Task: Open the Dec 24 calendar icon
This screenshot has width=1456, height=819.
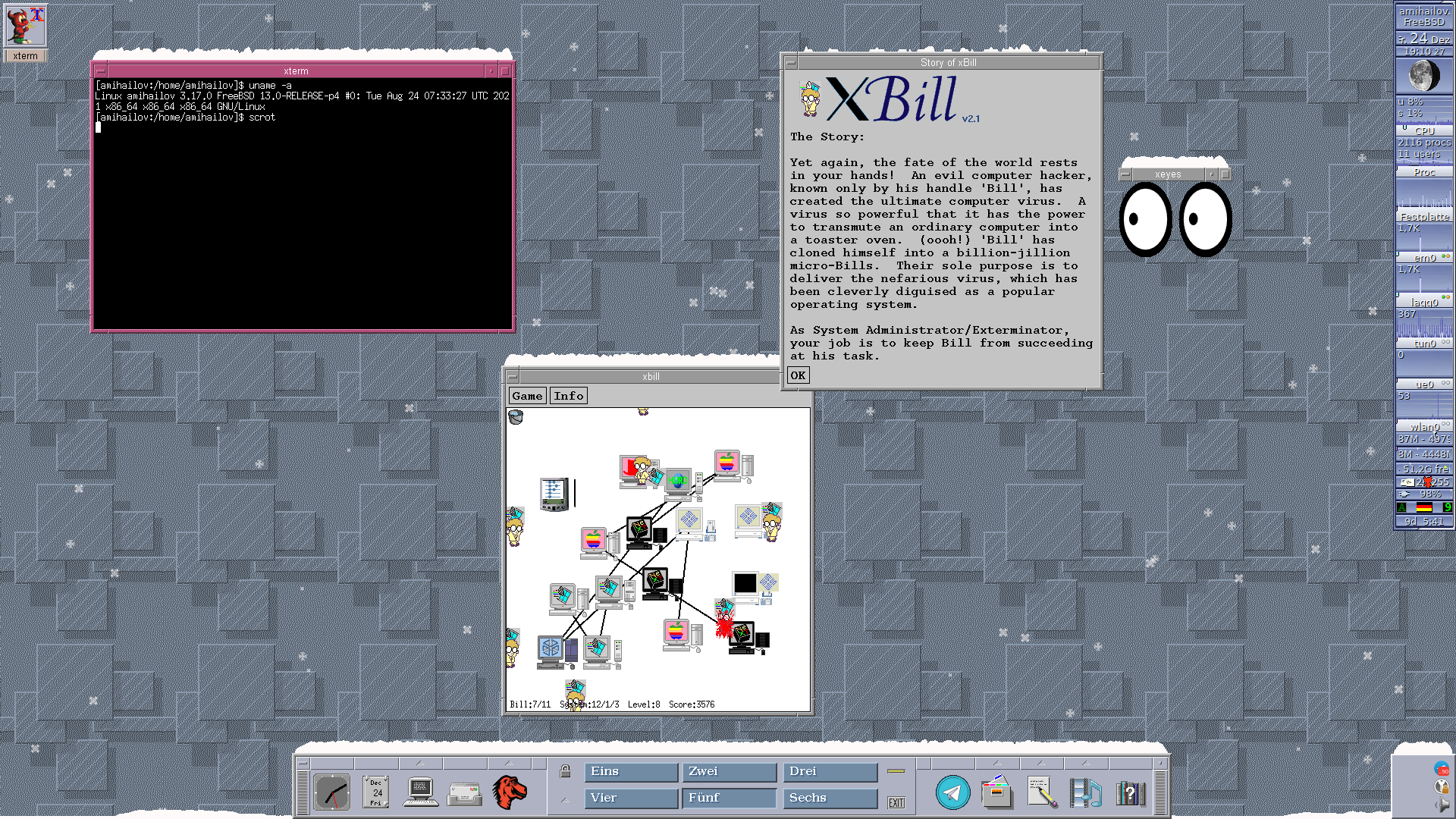Action: [376, 792]
